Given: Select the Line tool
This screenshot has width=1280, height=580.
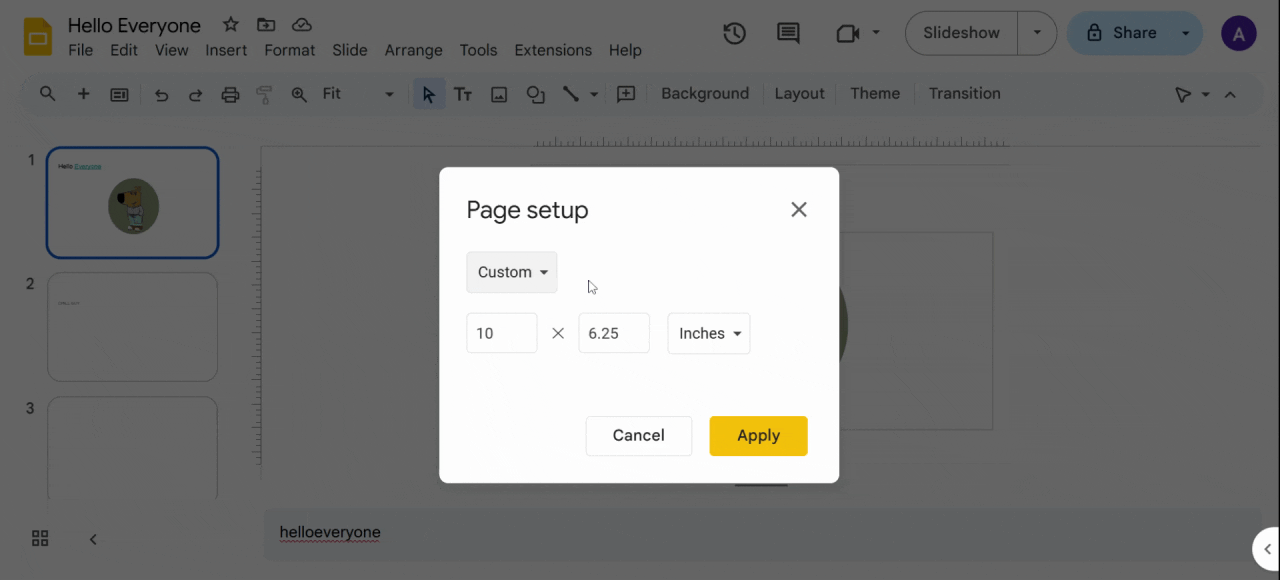Looking at the screenshot, I should pyautogui.click(x=571, y=93).
